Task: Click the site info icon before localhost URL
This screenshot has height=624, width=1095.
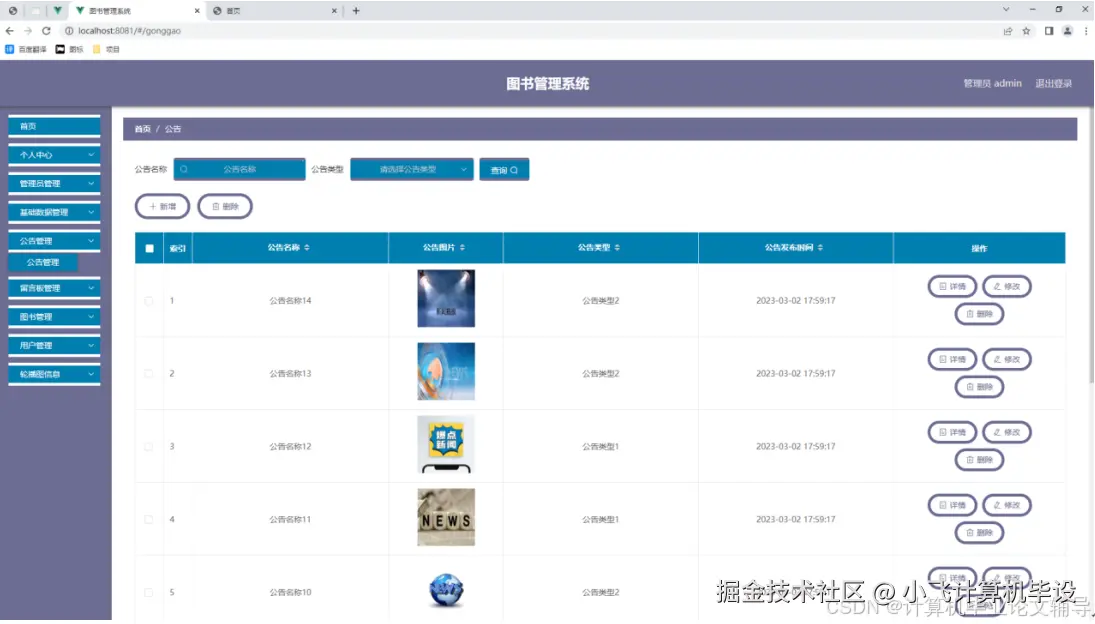Action: tap(69, 31)
